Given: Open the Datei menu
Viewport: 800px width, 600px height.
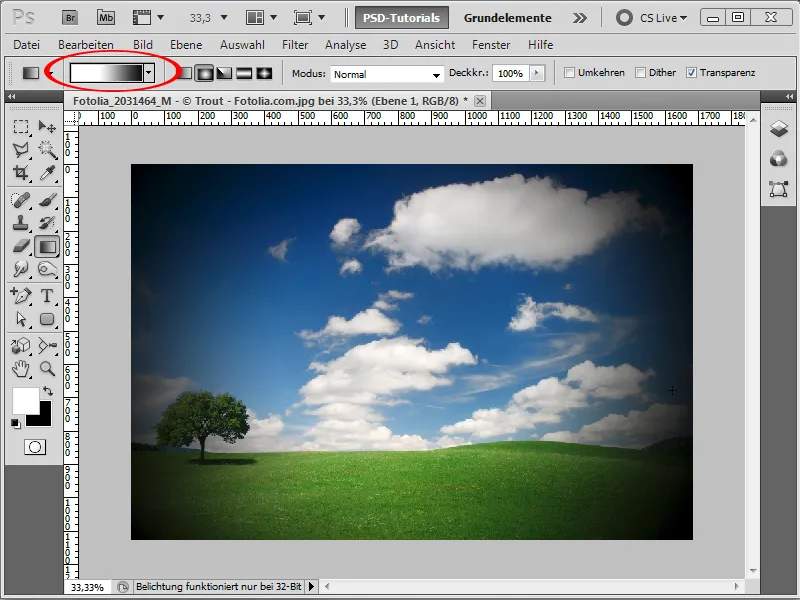Looking at the screenshot, I should coord(27,45).
